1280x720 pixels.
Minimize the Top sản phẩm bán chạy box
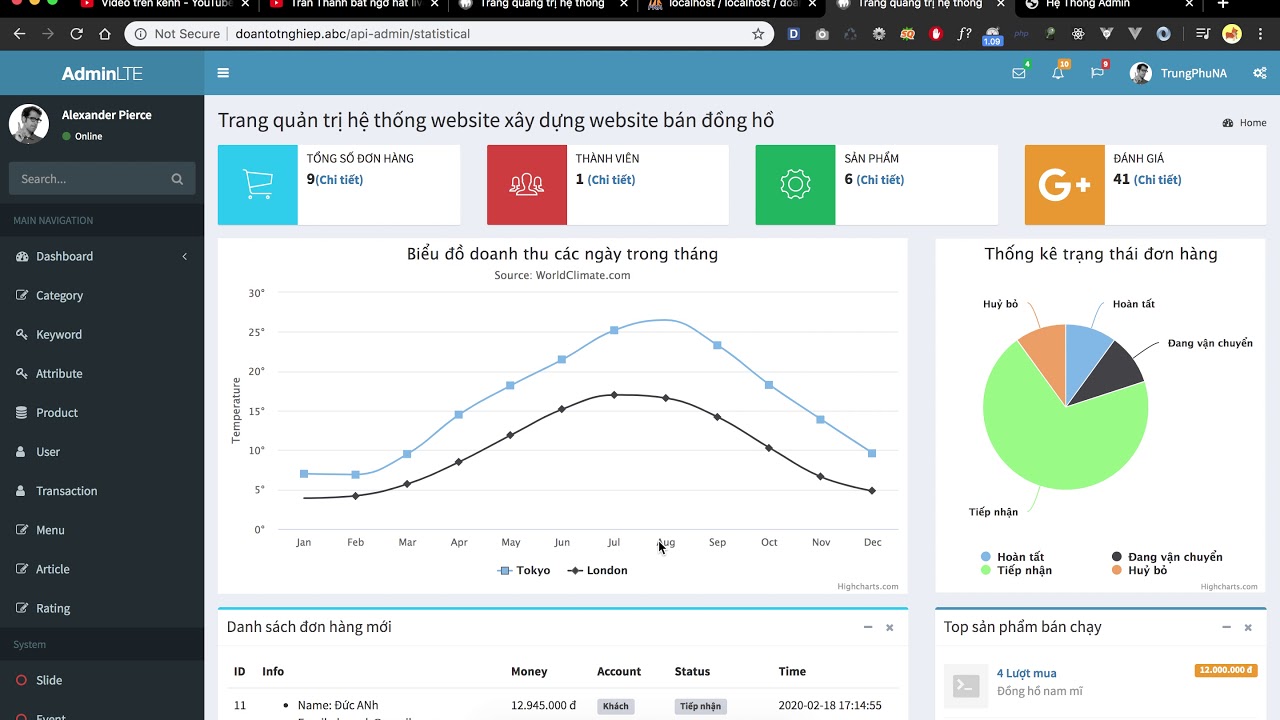1226,627
